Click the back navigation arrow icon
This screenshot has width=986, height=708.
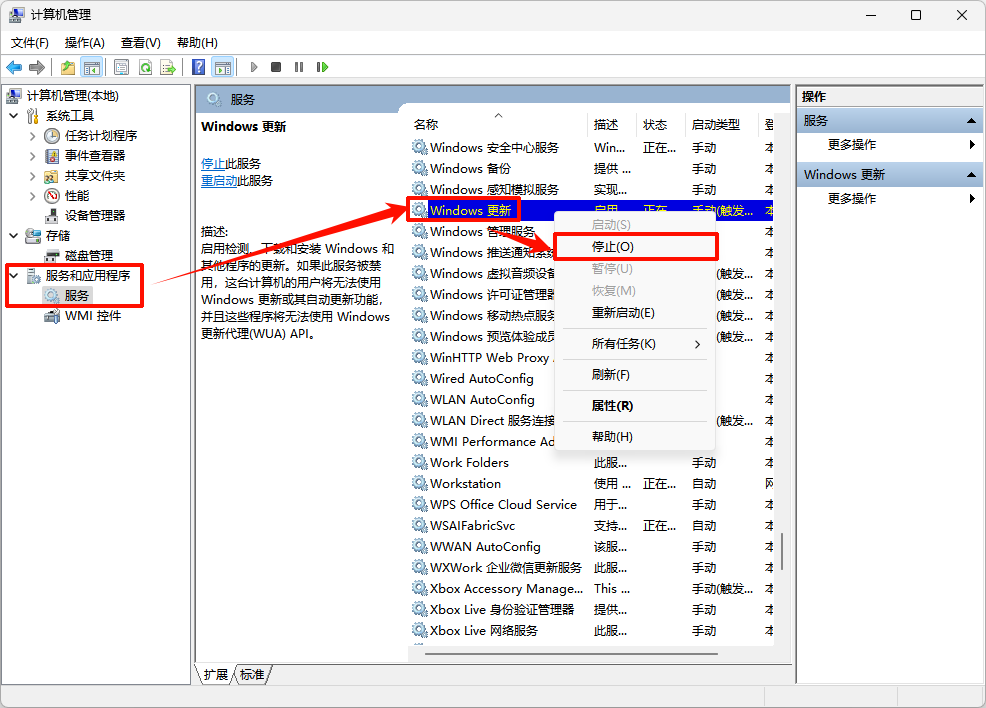tap(13, 67)
